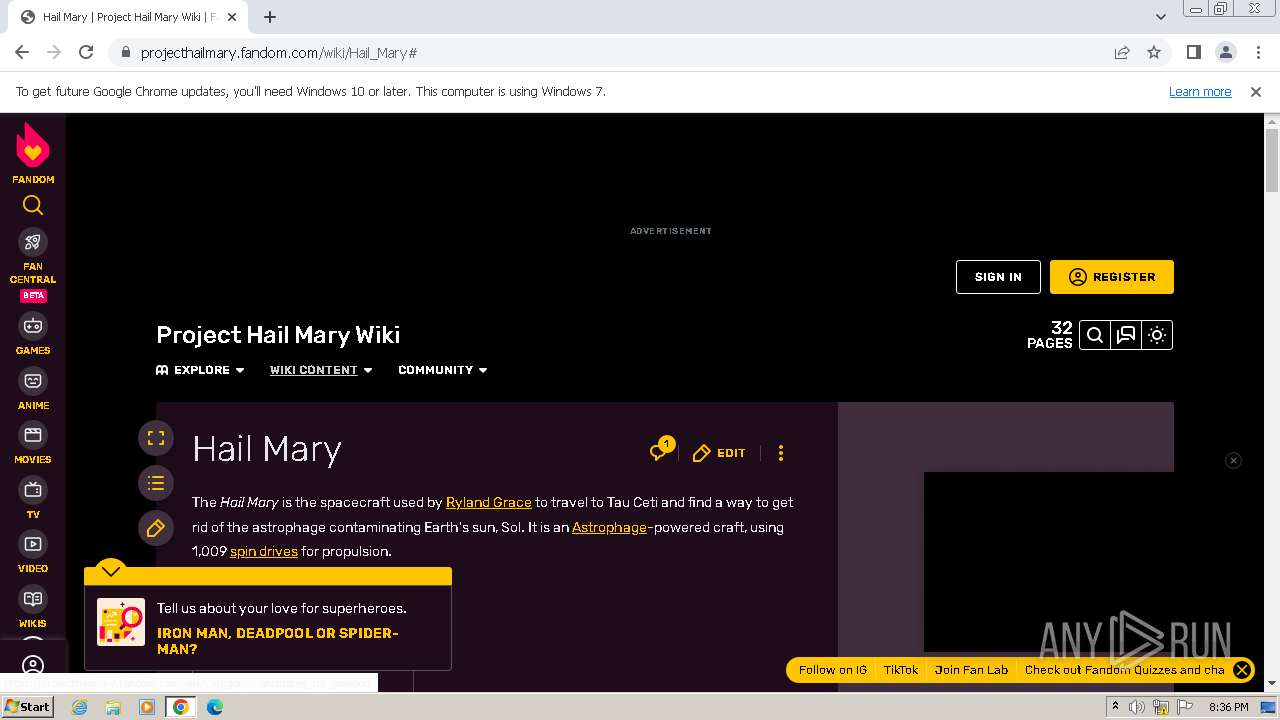This screenshot has height=720, width=1280.
Task: Click the Register button
Action: 1112,277
